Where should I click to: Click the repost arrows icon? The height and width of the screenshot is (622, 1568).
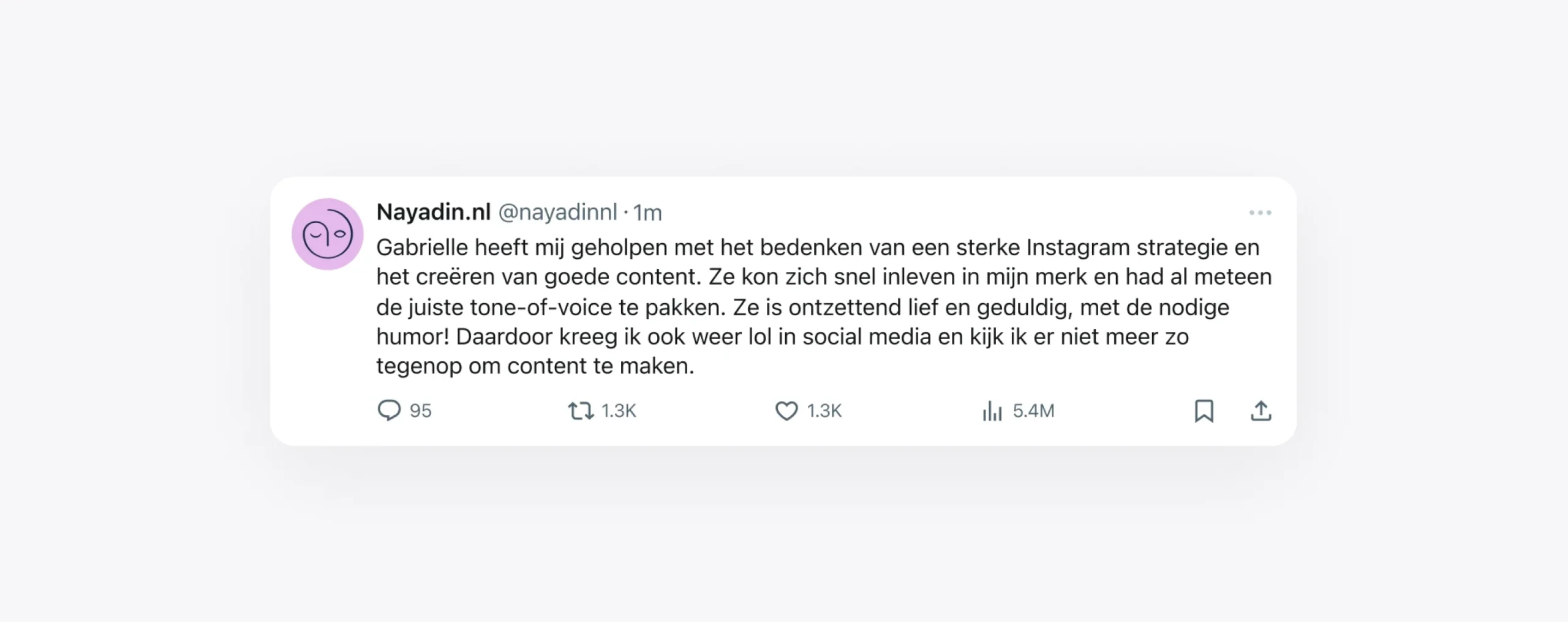pos(580,410)
